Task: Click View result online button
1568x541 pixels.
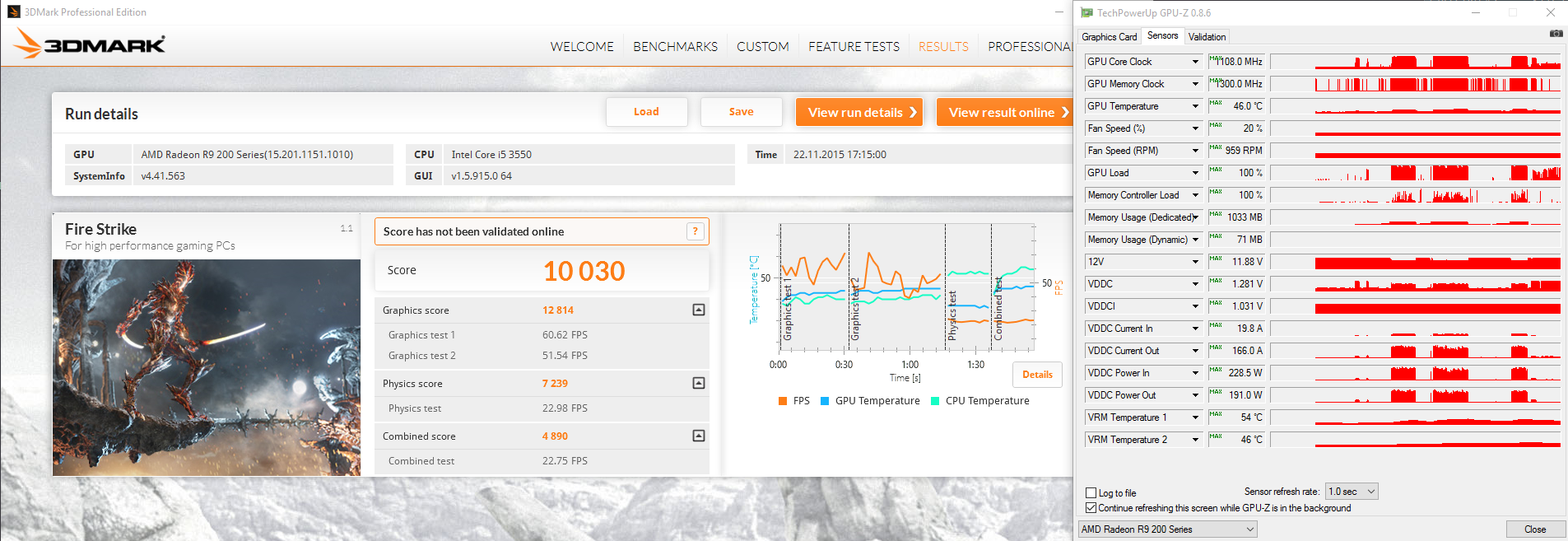Action: coord(1005,112)
